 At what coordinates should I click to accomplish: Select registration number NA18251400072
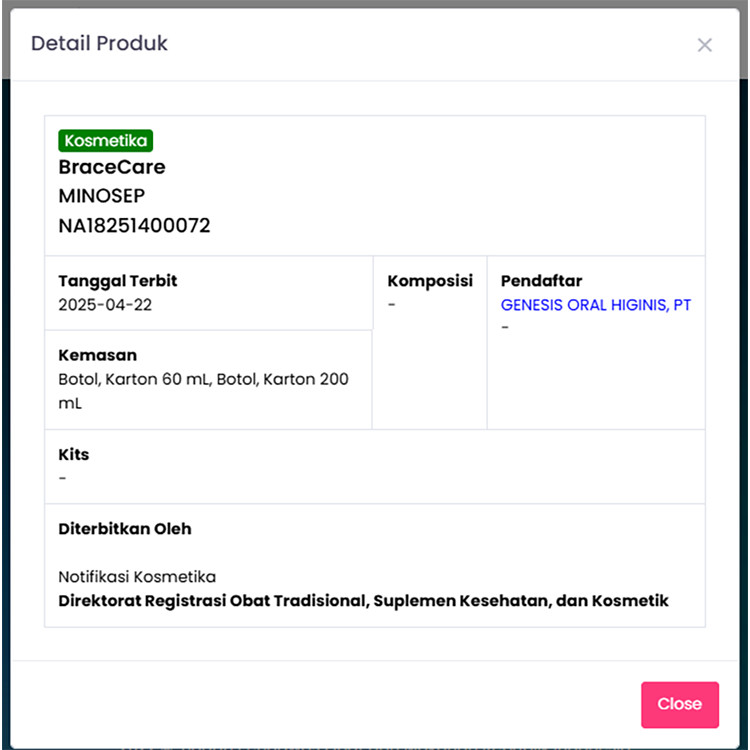[134, 226]
